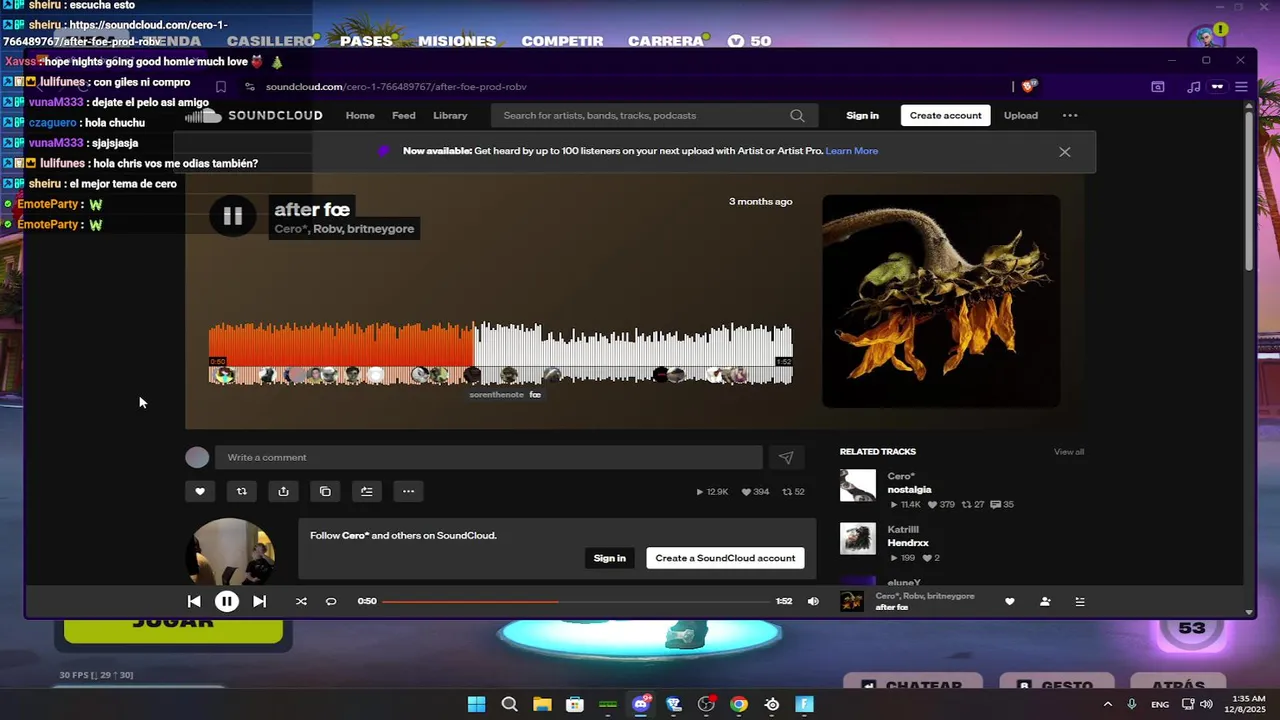Screen dimensions: 1280x720
Task: Open Windows taskbar search
Action: [x=509, y=704]
